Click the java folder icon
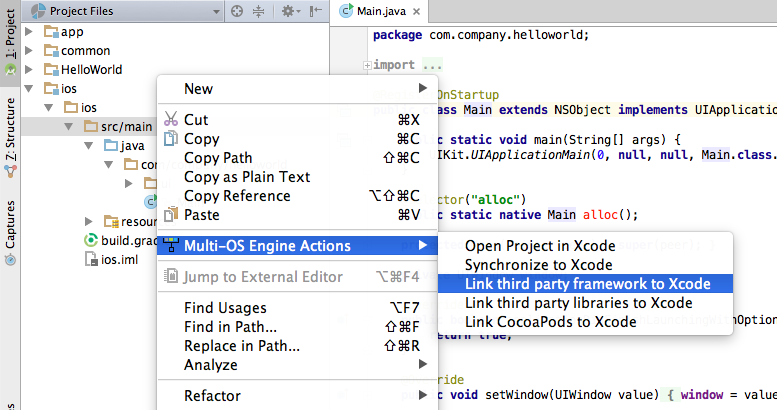This screenshot has width=777, height=410. (x=111, y=145)
